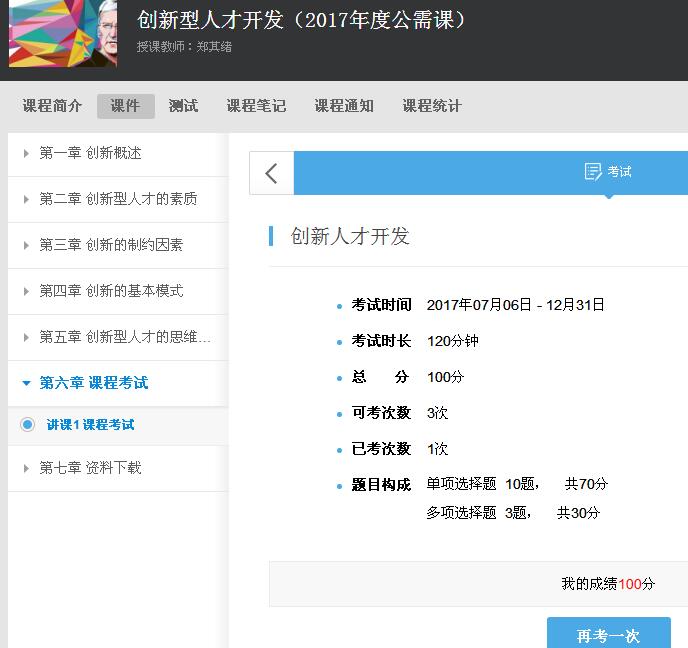
Task: View the 课程统计 tab
Action: (x=432, y=106)
